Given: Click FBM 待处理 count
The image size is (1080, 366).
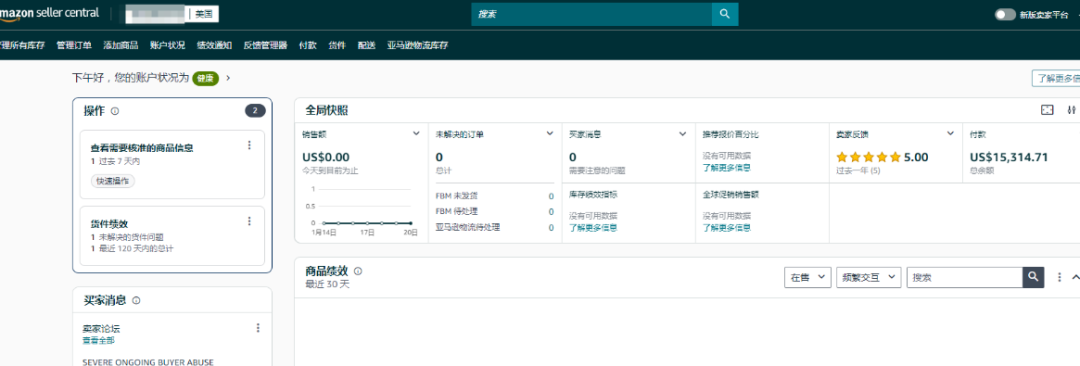Looking at the screenshot, I should coord(551,212).
